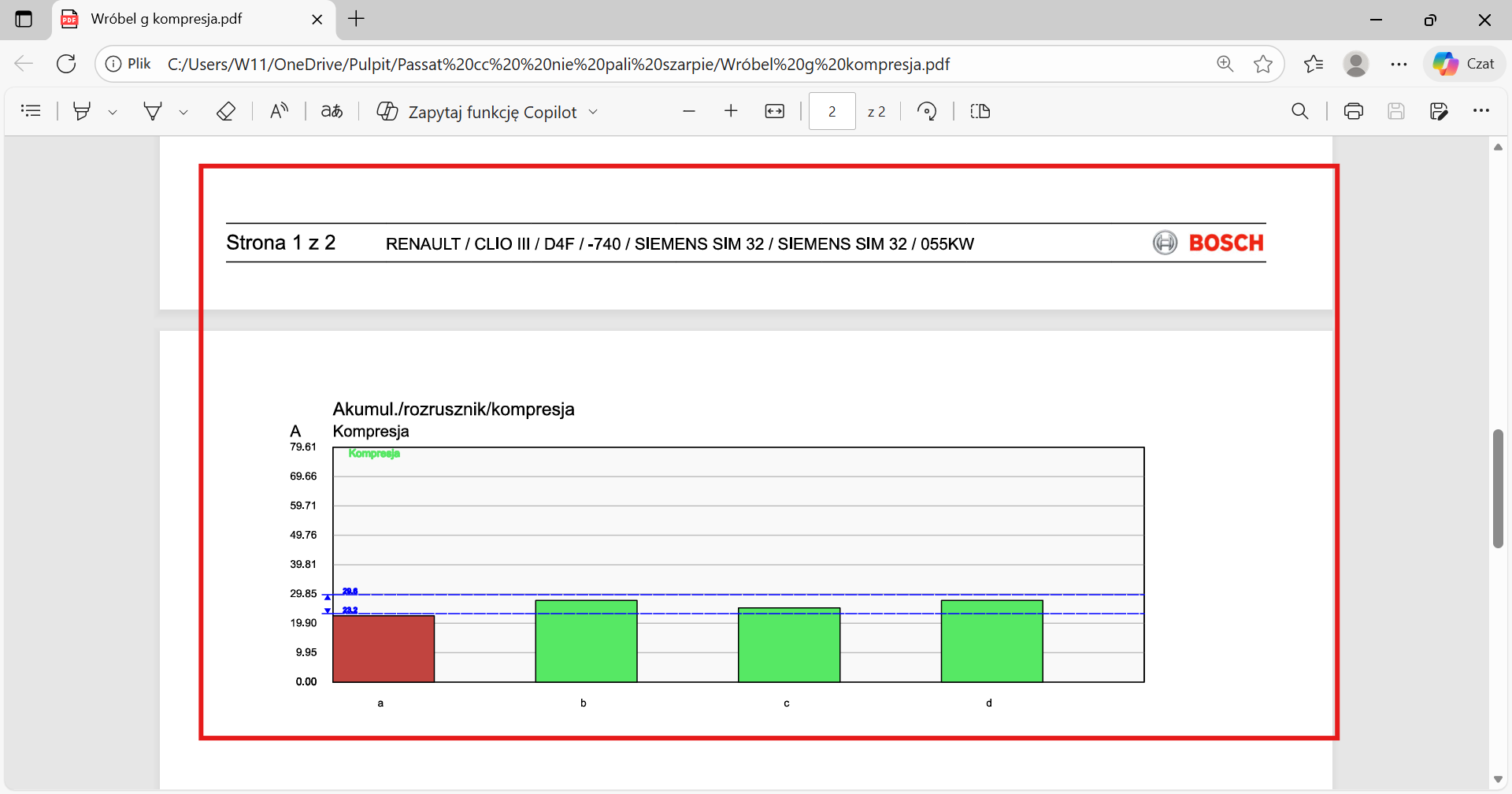Expand the Copilot function dropdown arrow

[x=594, y=112]
